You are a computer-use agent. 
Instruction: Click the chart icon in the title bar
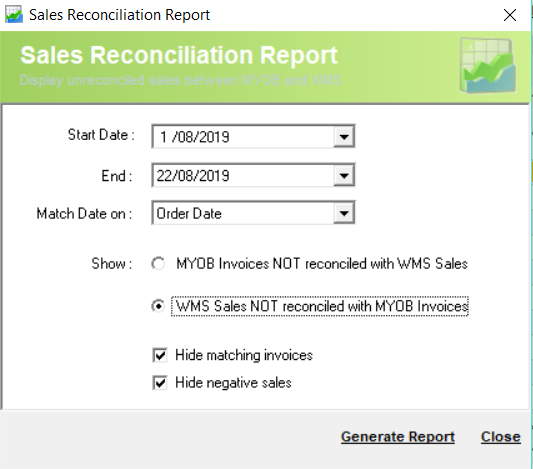[14, 15]
